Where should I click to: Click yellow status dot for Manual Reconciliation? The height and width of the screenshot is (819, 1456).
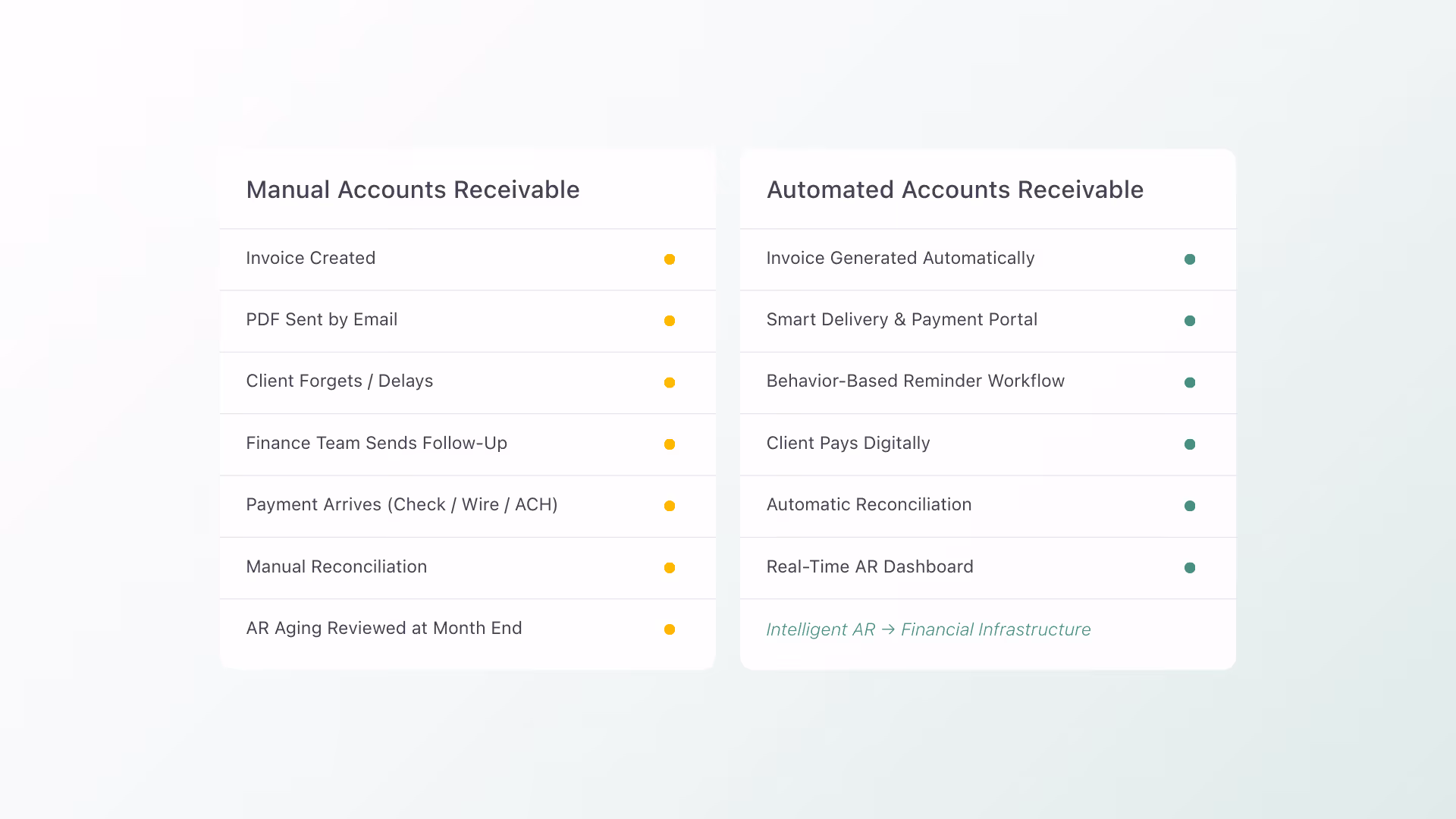(x=670, y=568)
